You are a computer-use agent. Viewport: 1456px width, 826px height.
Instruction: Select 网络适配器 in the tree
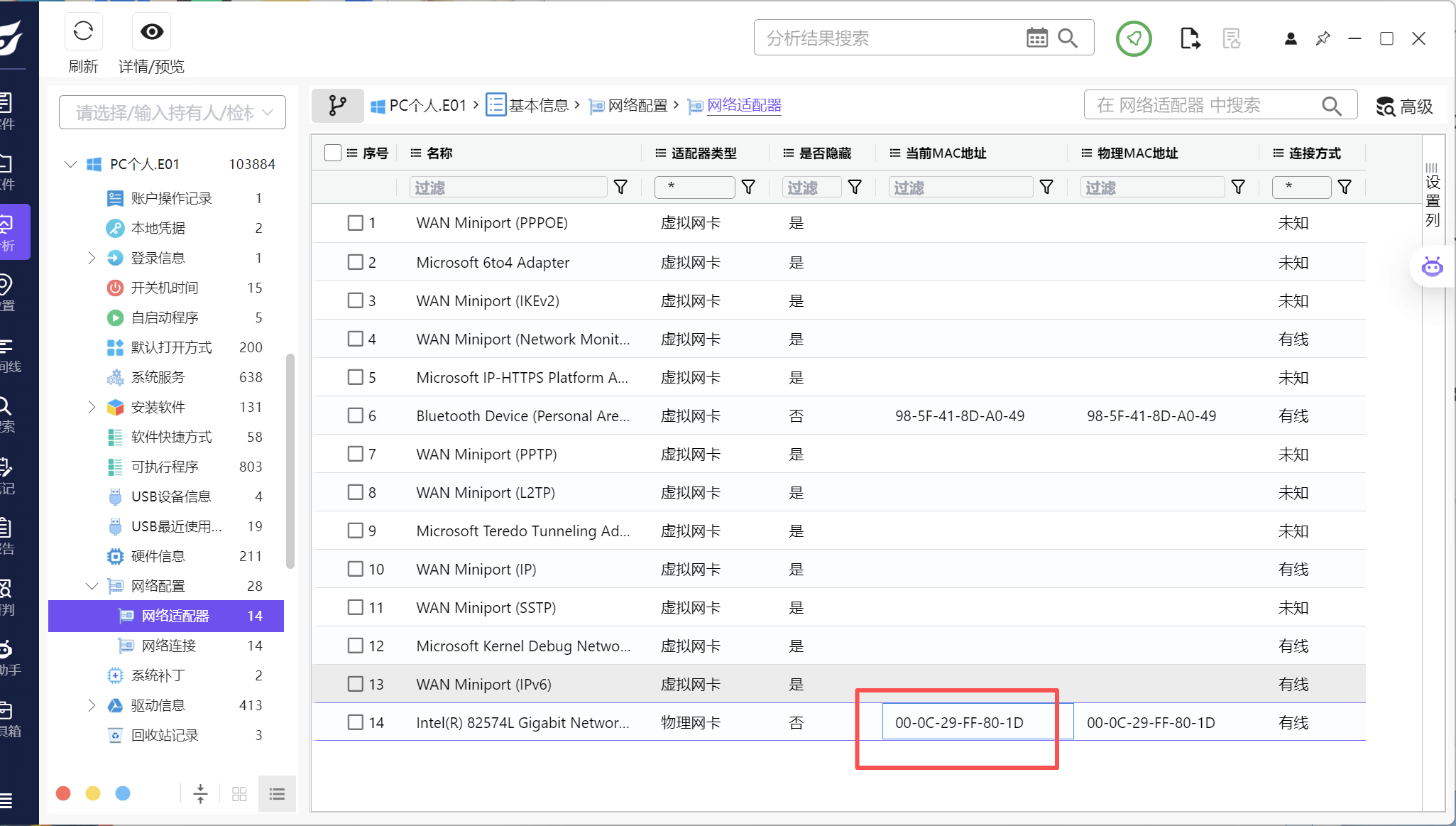166,616
